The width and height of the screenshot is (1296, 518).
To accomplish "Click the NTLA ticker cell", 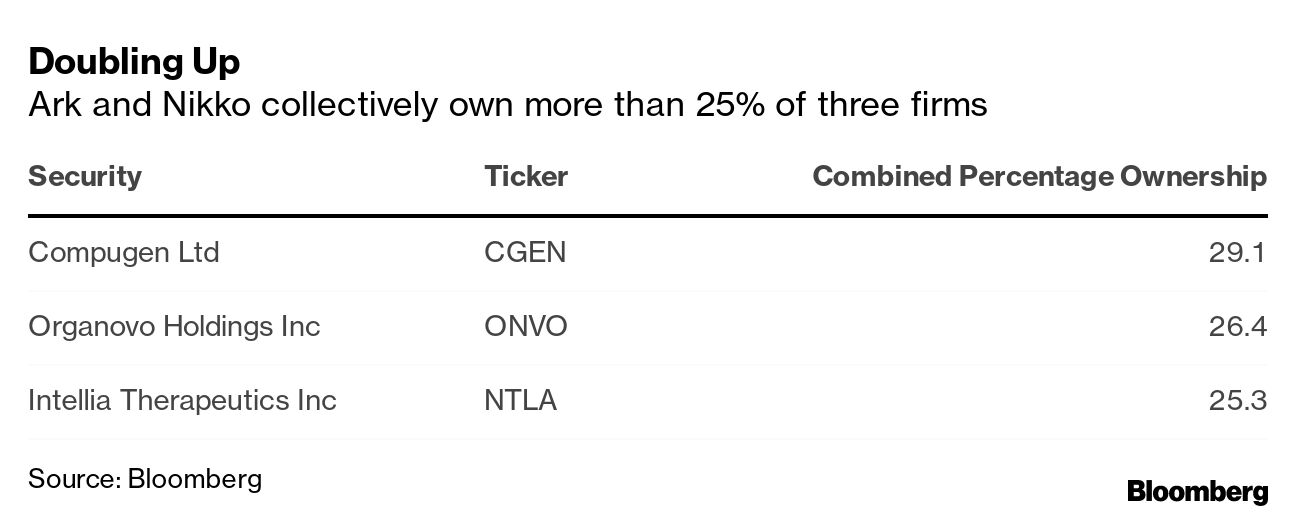I will tap(520, 400).
